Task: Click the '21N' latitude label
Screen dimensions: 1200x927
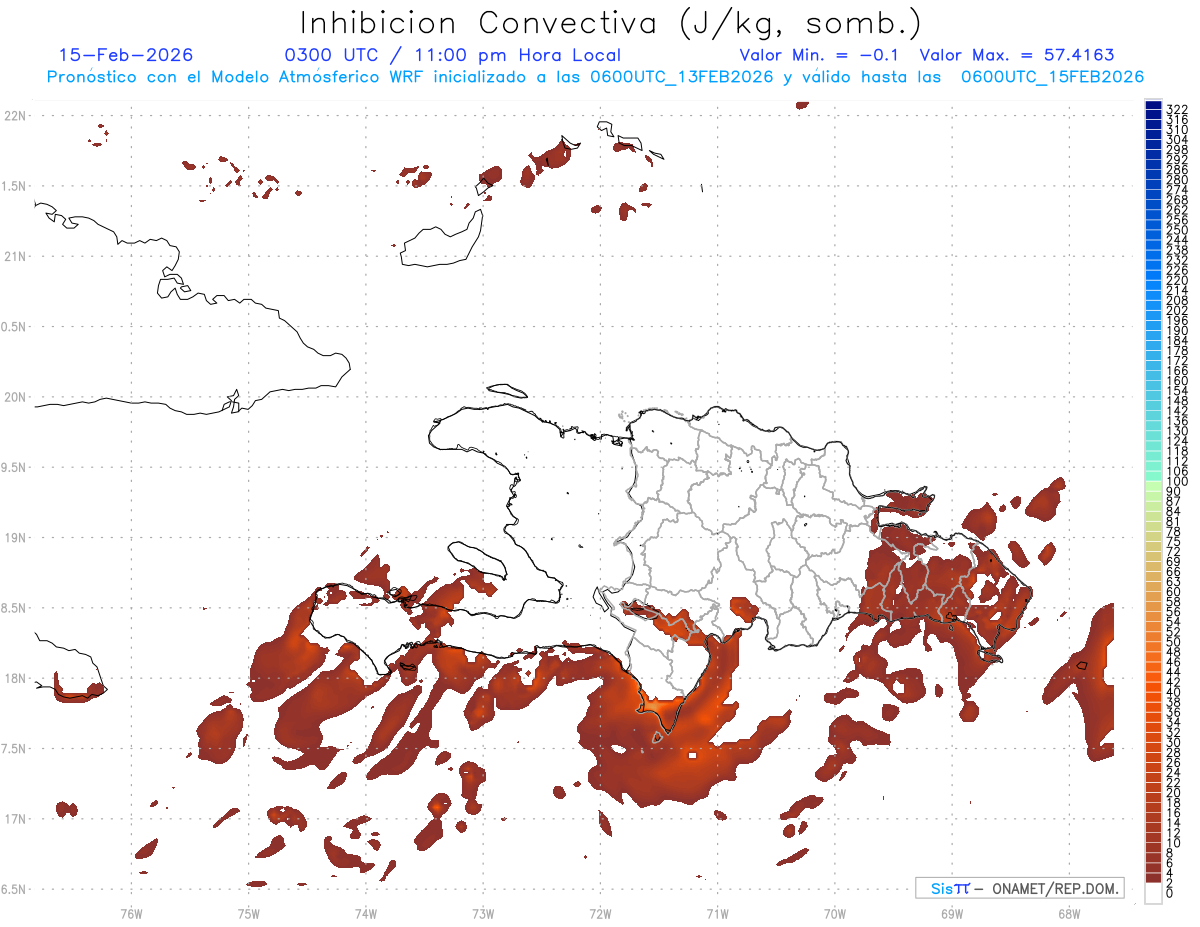Action: (x=15, y=256)
